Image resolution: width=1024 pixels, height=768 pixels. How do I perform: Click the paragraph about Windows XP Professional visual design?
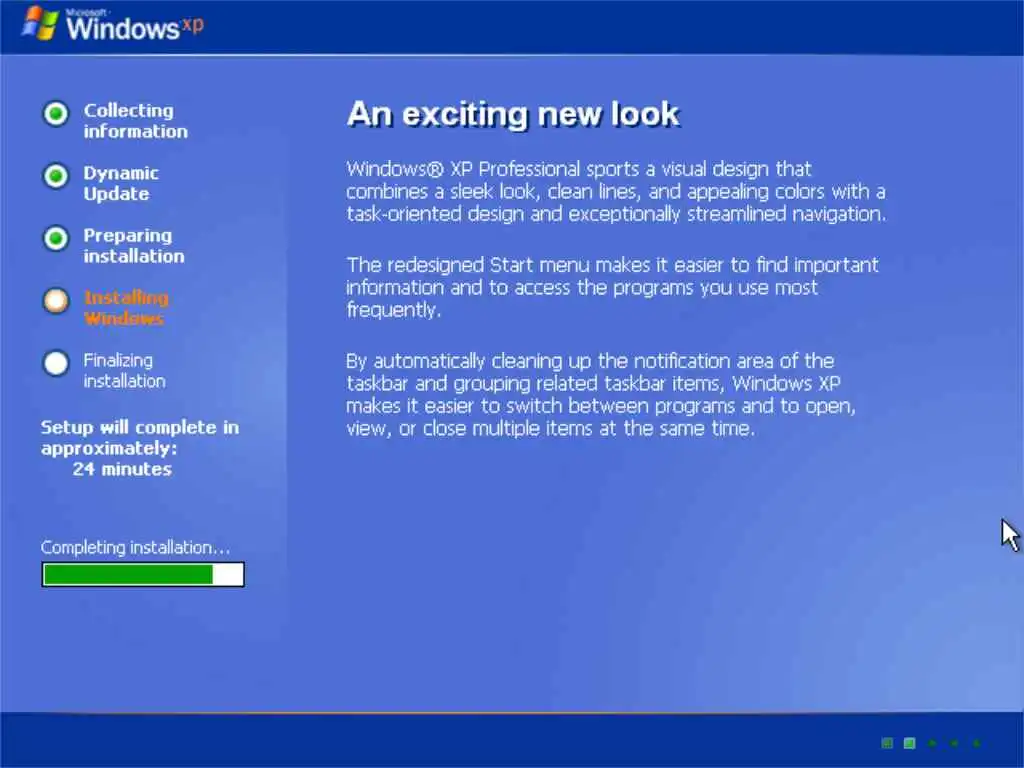coord(616,191)
